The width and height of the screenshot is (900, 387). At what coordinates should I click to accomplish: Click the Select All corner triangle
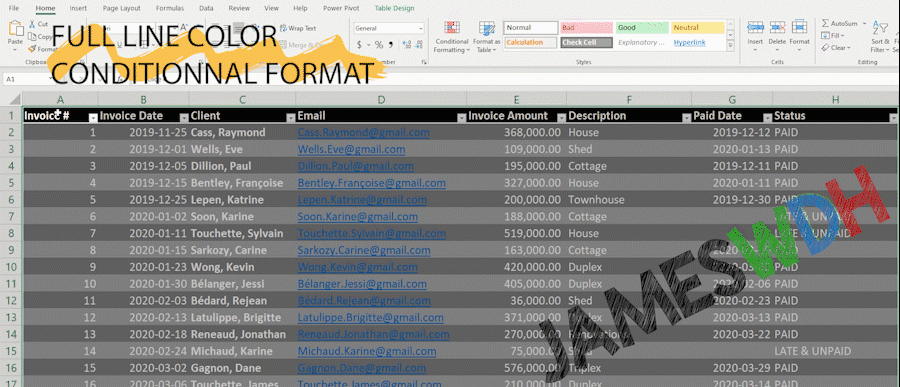(x=15, y=99)
